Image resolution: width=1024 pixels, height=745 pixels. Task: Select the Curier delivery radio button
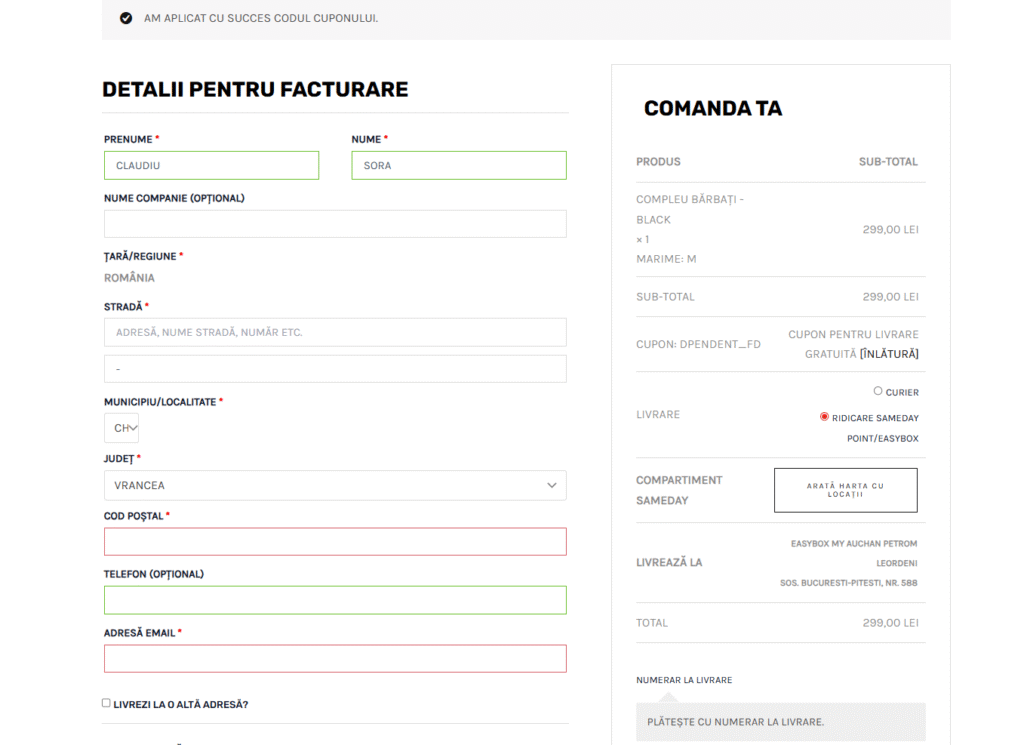[x=878, y=391]
